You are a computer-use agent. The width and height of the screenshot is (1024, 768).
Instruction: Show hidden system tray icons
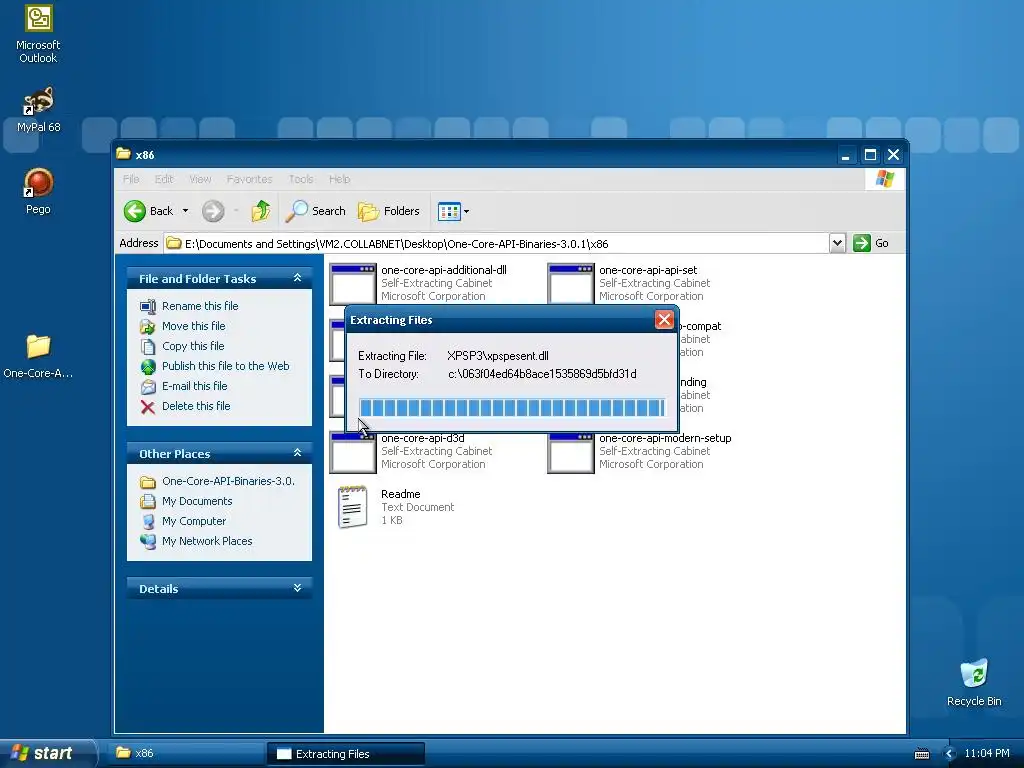[x=950, y=754]
